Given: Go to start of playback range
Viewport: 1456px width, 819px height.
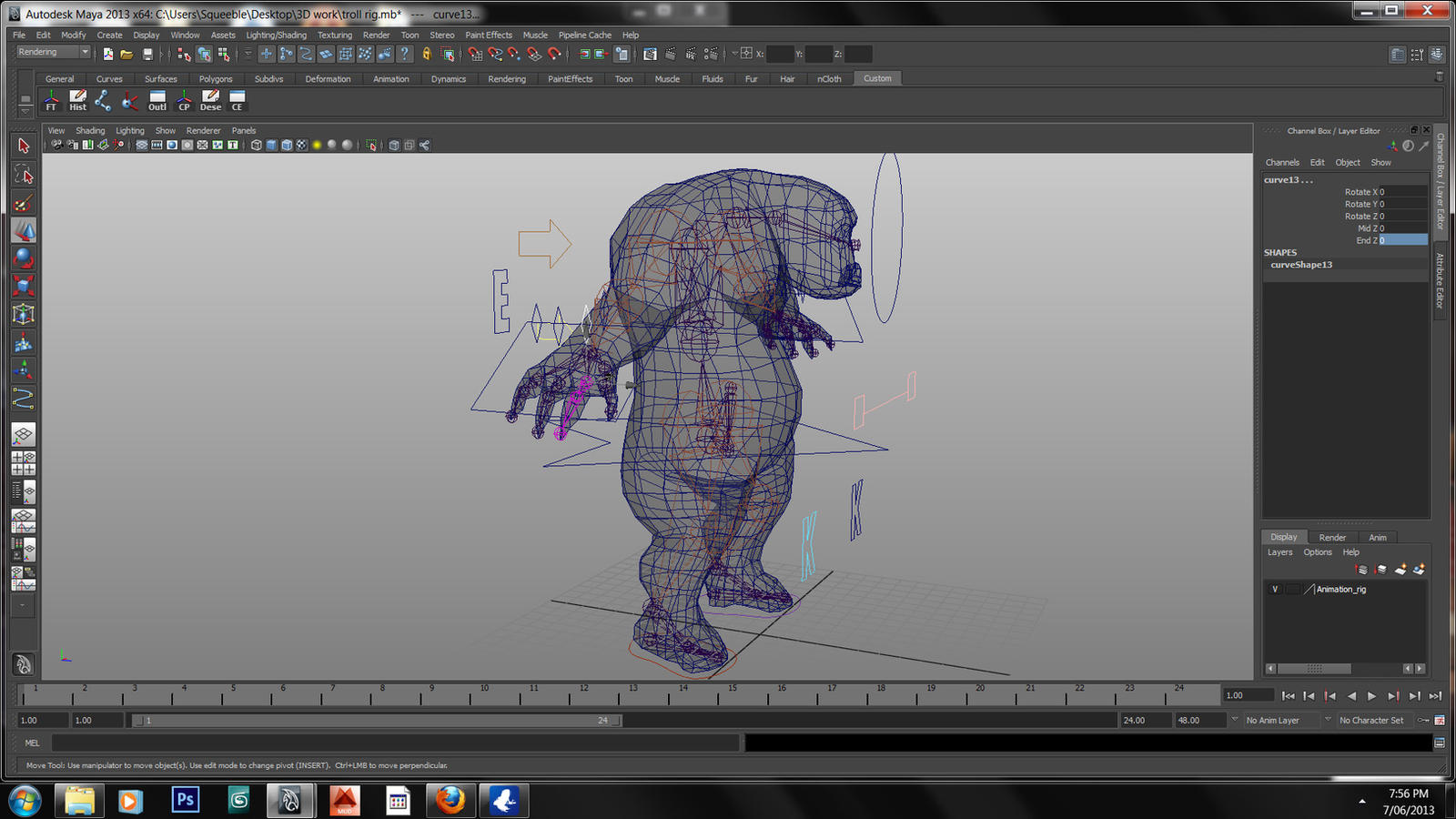Looking at the screenshot, I should coord(1289,696).
